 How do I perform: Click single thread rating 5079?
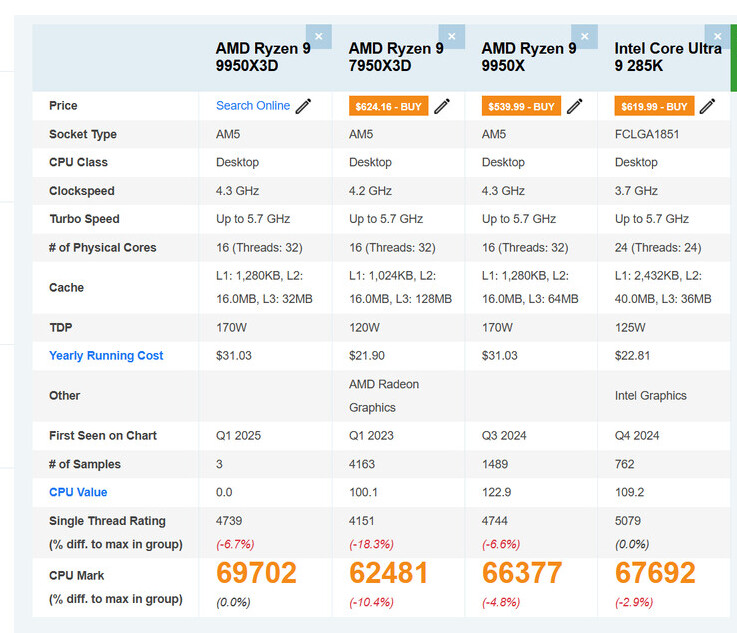click(x=628, y=521)
